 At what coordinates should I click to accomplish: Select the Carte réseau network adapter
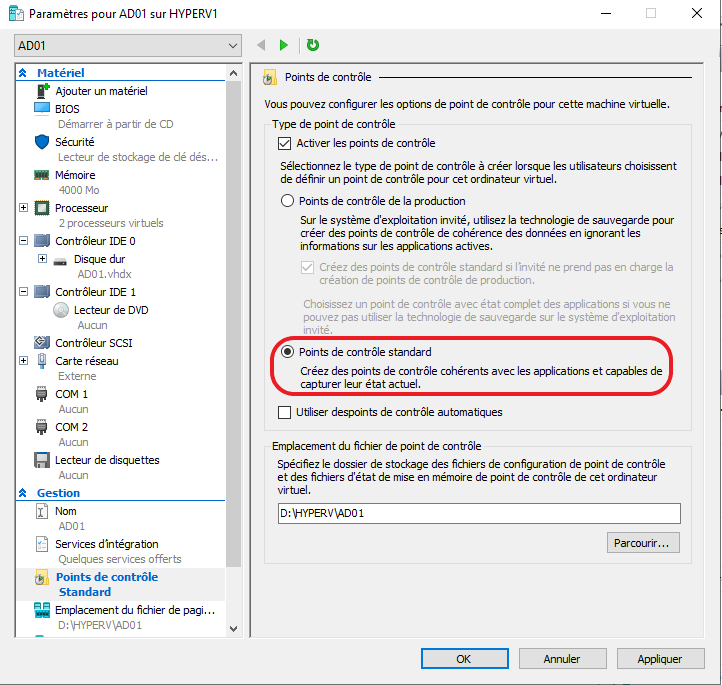point(86,361)
